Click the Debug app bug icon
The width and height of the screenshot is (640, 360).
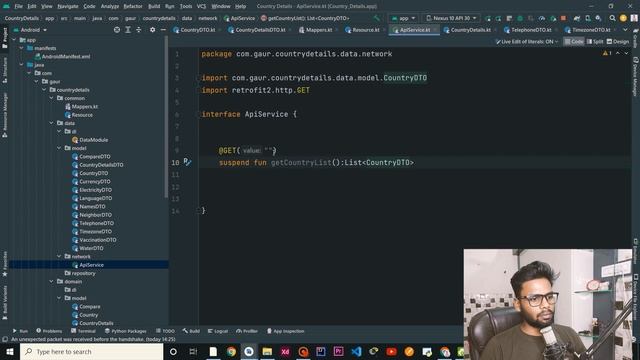tap(520, 18)
